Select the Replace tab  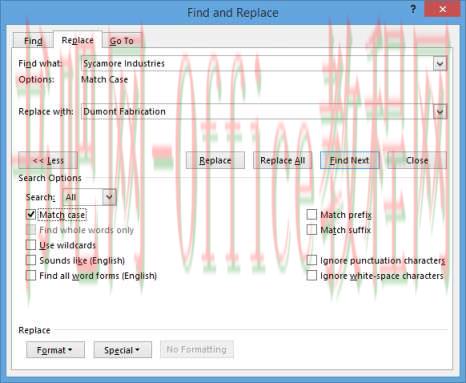point(78,40)
